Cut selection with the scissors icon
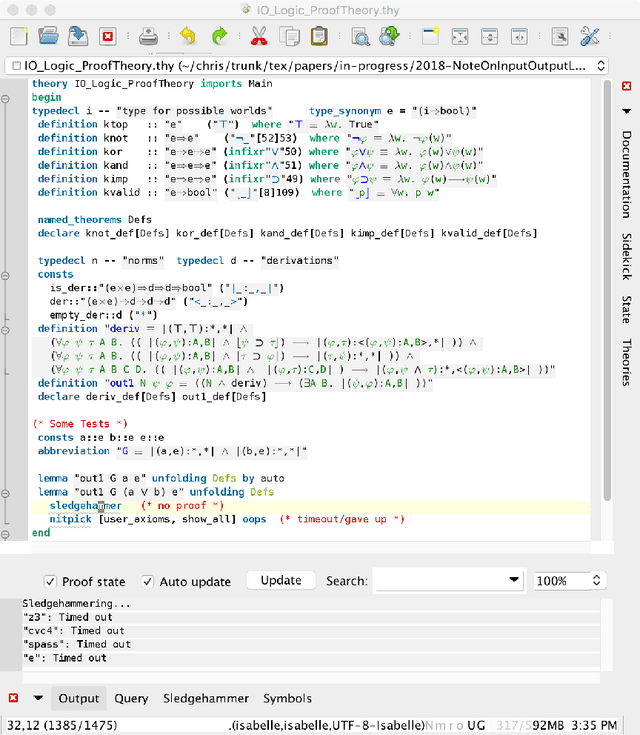This screenshot has height=735, width=640. (259, 36)
